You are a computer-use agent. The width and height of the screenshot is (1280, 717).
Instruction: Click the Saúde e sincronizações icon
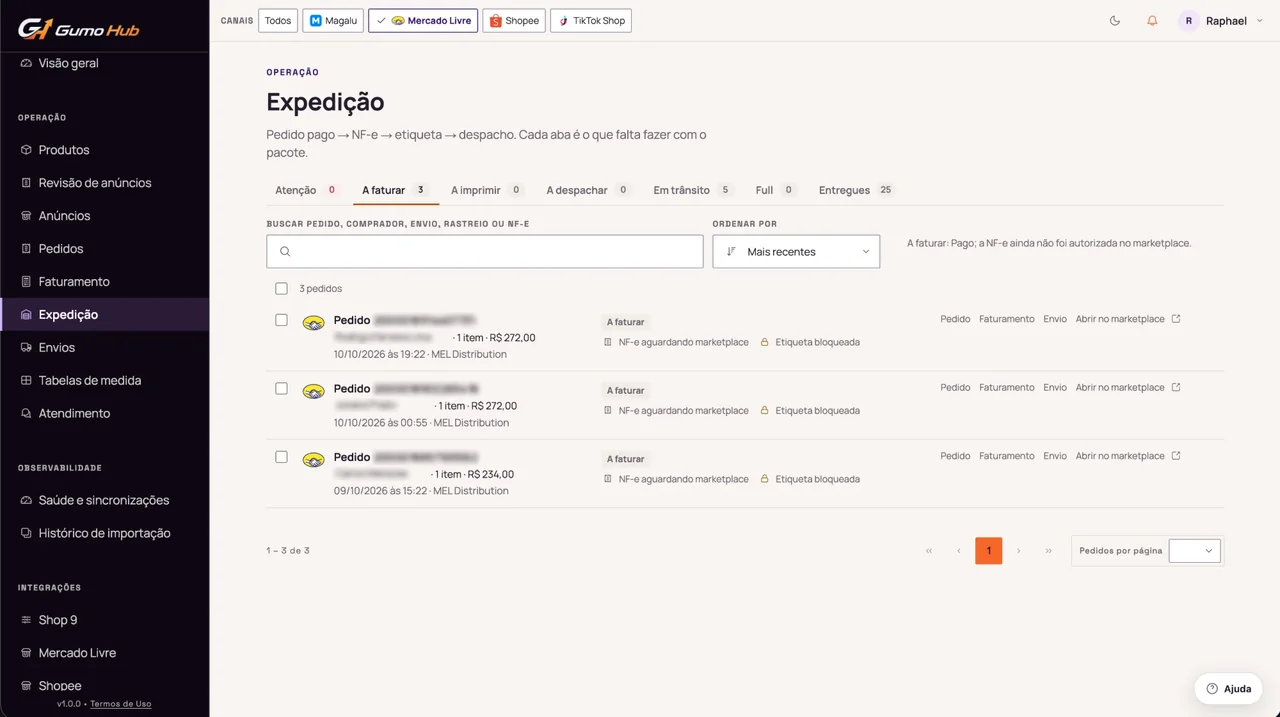pos(26,500)
